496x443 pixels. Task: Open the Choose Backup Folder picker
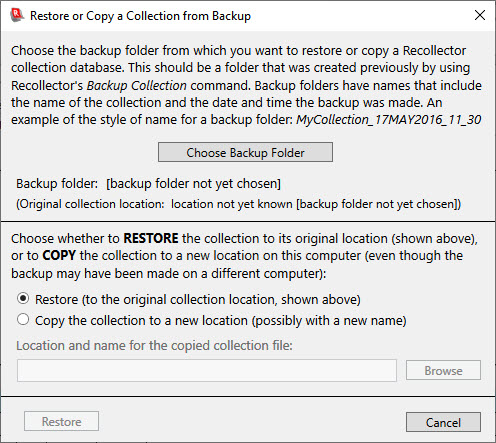click(x=245, y=152)
